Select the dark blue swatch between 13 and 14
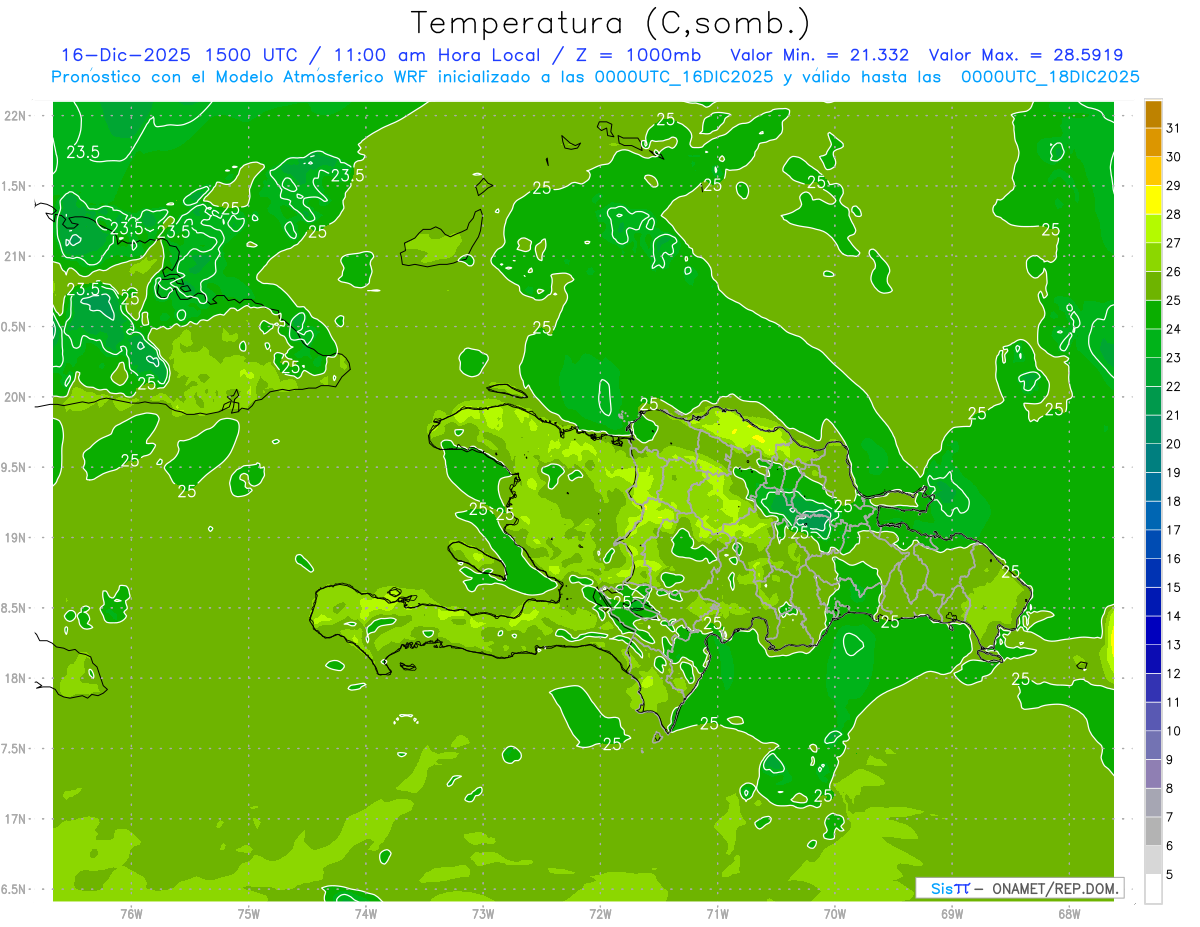 point(1153,631)
